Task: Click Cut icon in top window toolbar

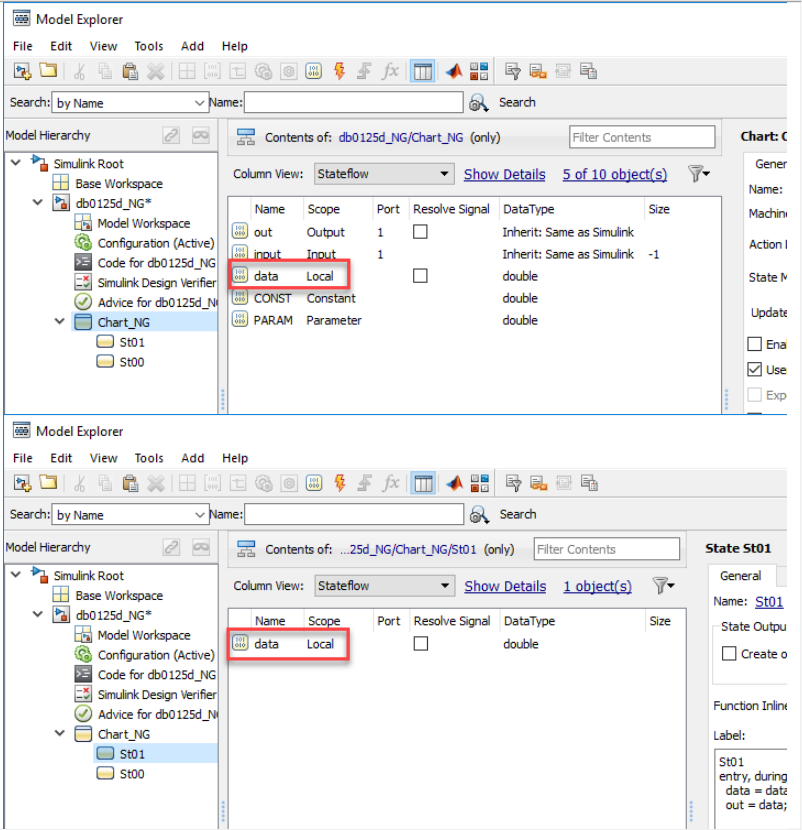Action: tap(79, 71)
